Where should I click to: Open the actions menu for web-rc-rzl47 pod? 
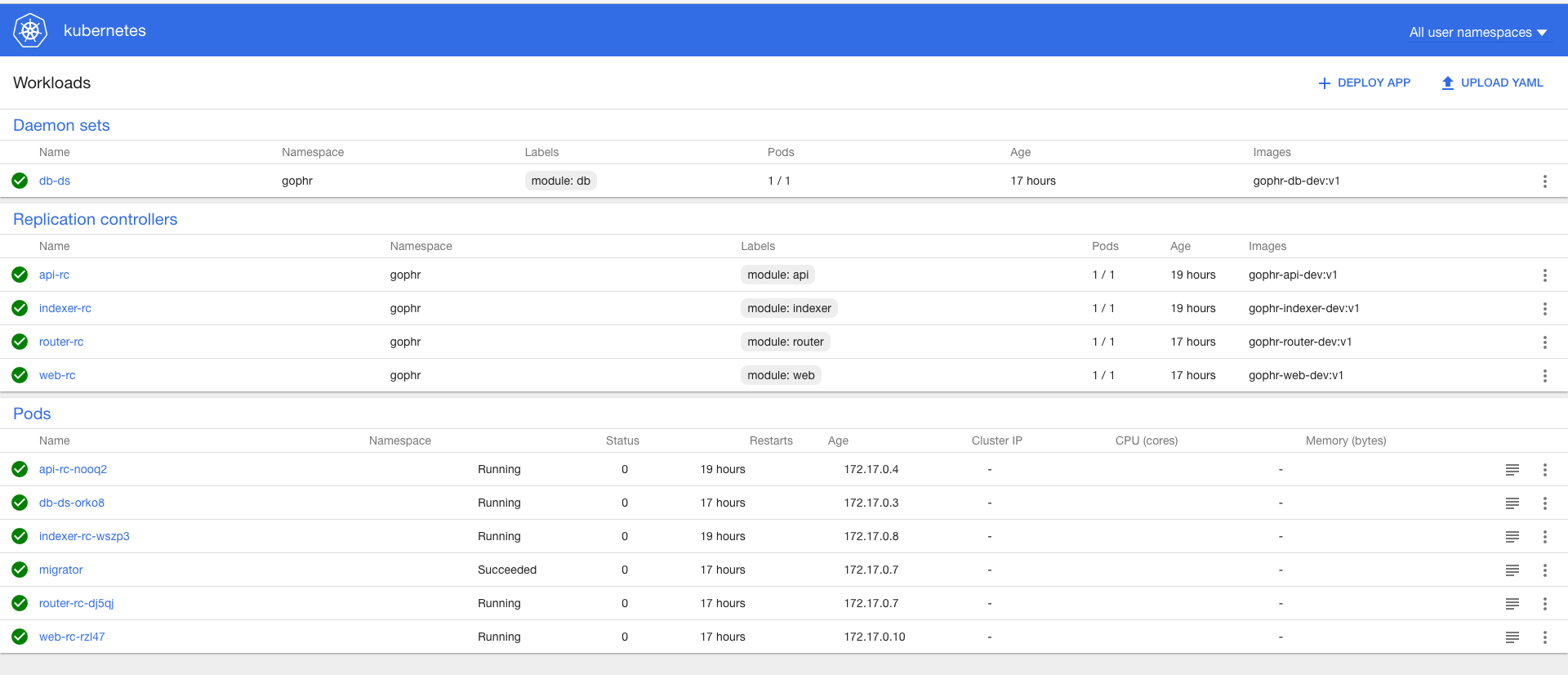[x=1544, y=637]
